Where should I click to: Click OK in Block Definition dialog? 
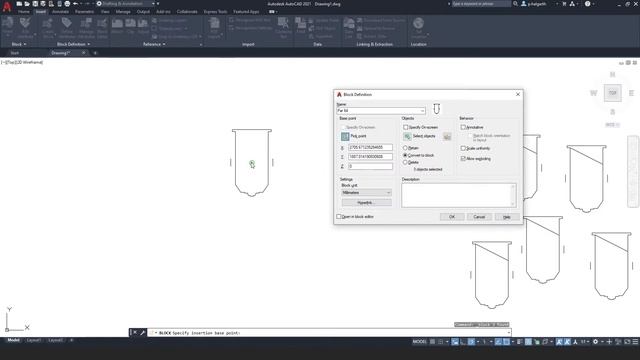[x=452, y=217]
